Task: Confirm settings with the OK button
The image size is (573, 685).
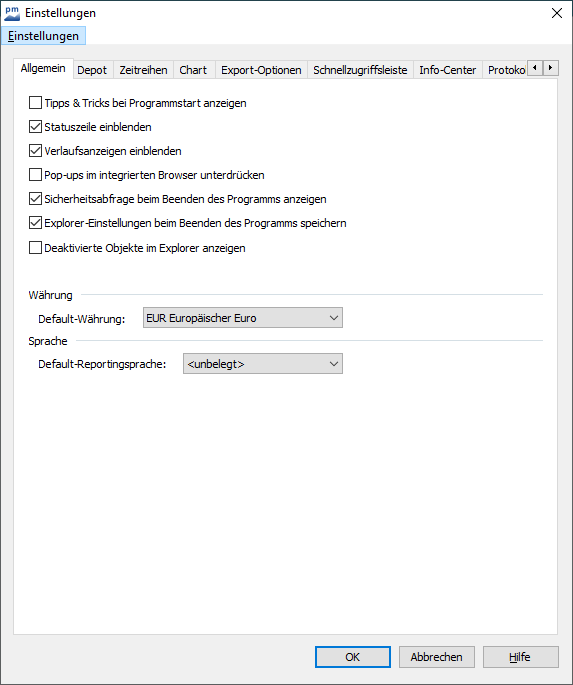Action: coord(353,657)
